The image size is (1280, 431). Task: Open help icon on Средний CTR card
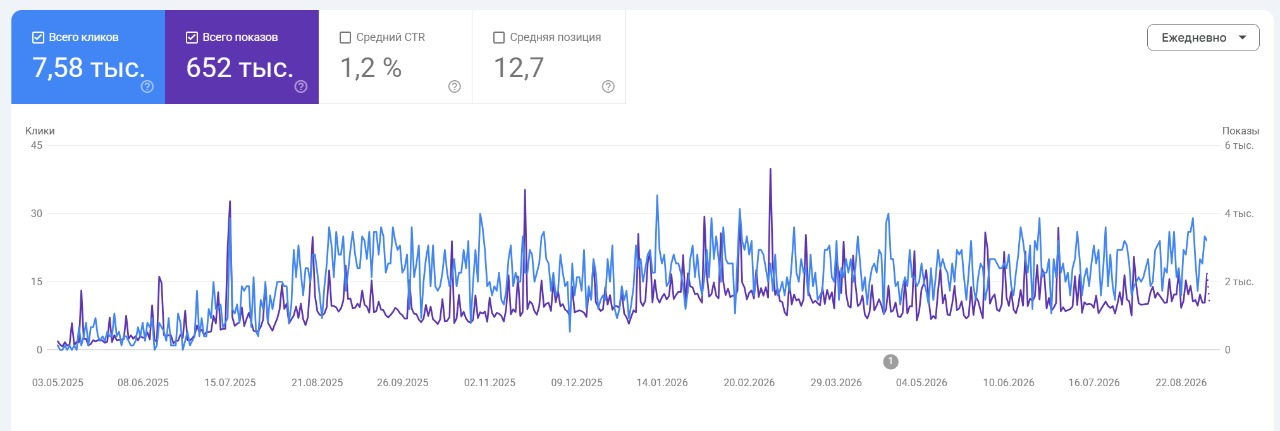click(x=454, y=87)
